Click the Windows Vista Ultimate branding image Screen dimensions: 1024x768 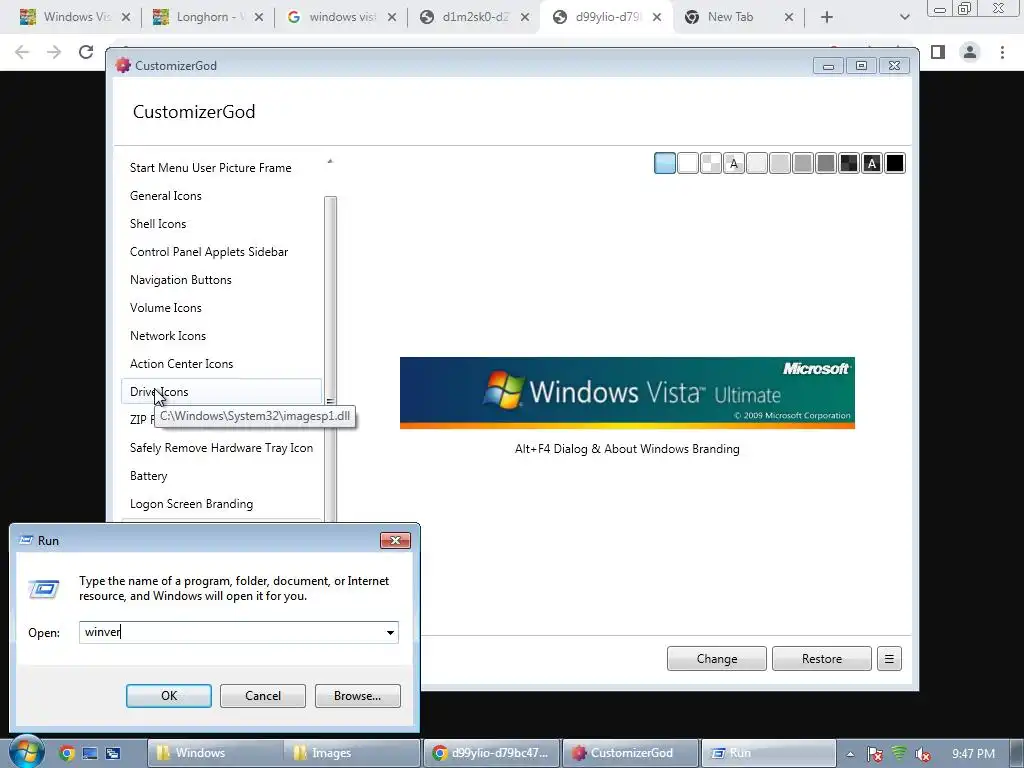tap(627, 393)
